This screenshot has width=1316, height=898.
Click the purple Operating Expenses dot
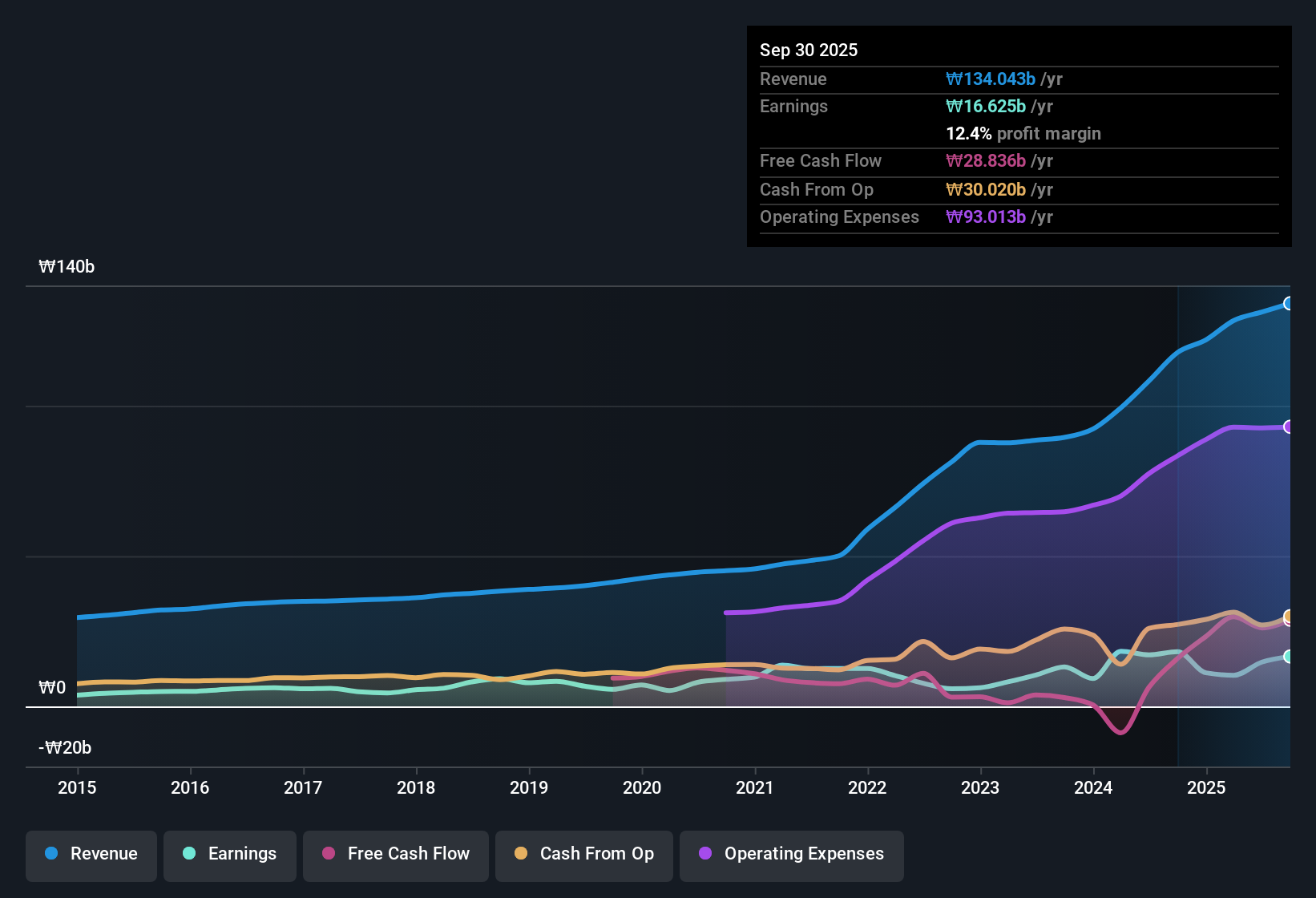[704, 854]
